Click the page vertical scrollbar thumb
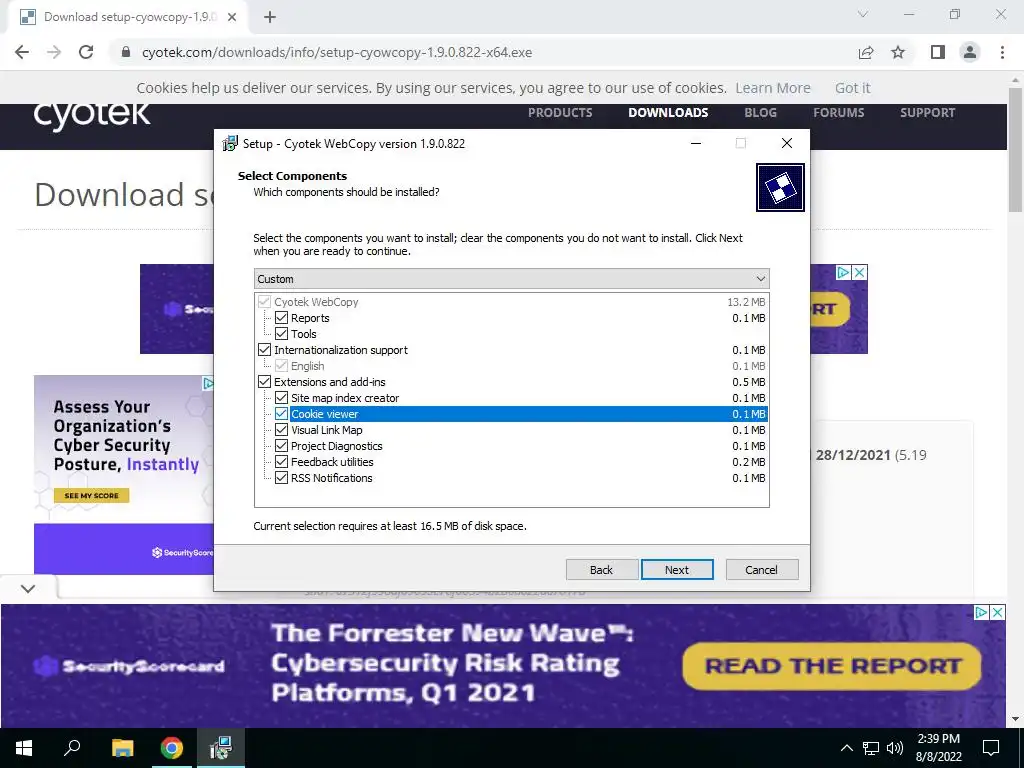Image resolution: width=1024 pixels, height=768 pixels. (x=1015, y=149)
